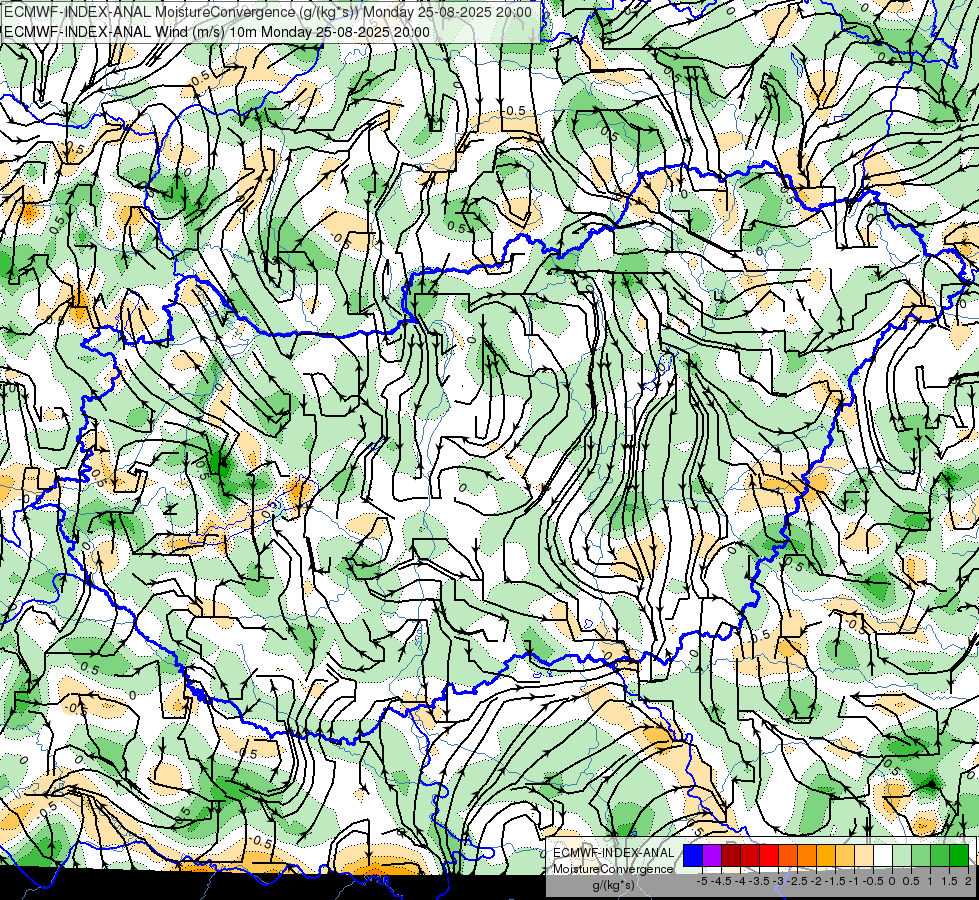Select the bright red swatch between -3.5 and -3
The image size is (979, 900).
click(x=769, y=856)
